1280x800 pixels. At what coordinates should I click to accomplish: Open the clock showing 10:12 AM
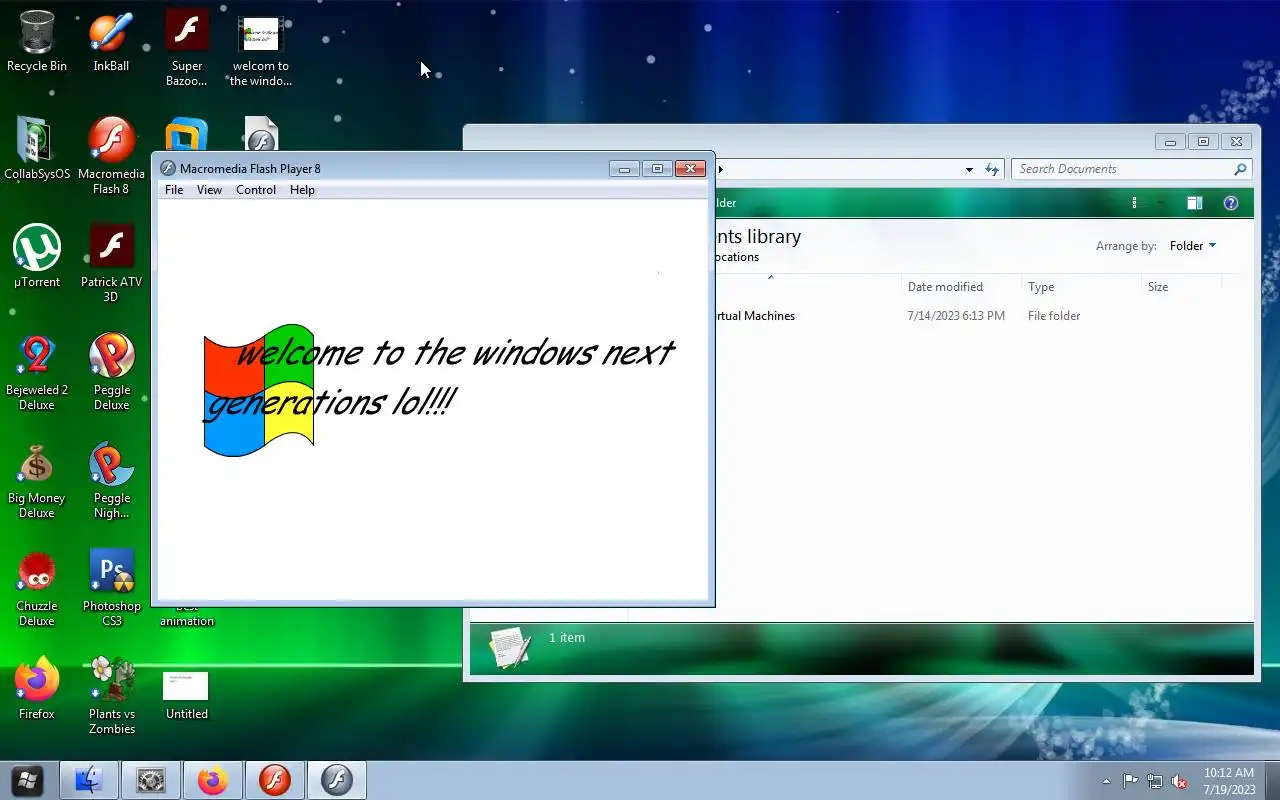pyautogui.click(x=1229, y=781)
